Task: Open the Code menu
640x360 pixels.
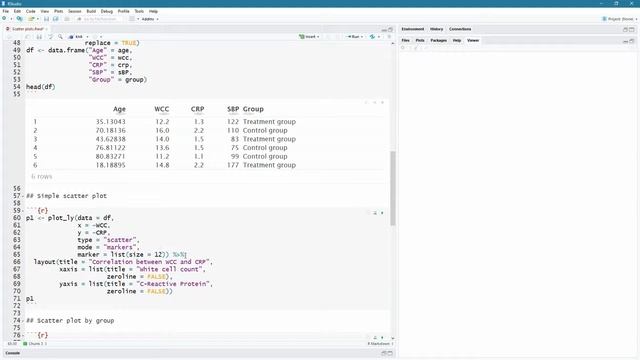Action: pyautogui.click(x=31, y=11)
